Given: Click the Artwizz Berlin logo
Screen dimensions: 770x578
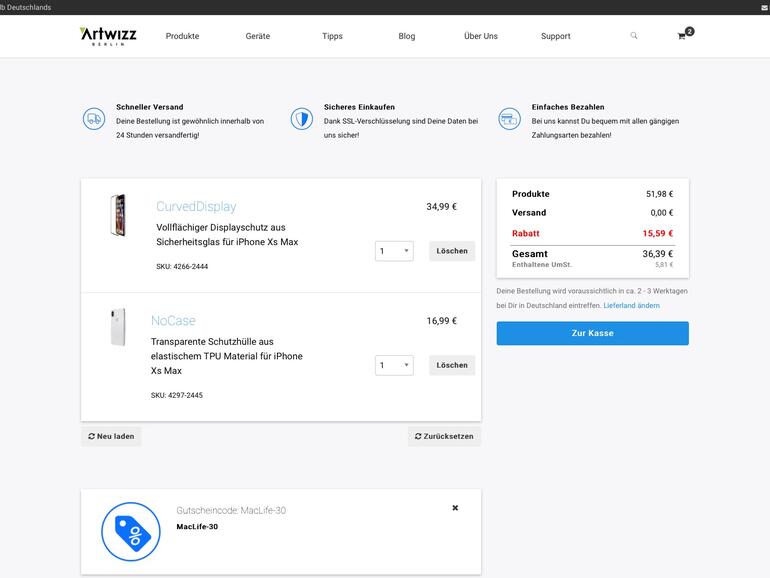Looking at the screenshot, I should coord(108,36).
